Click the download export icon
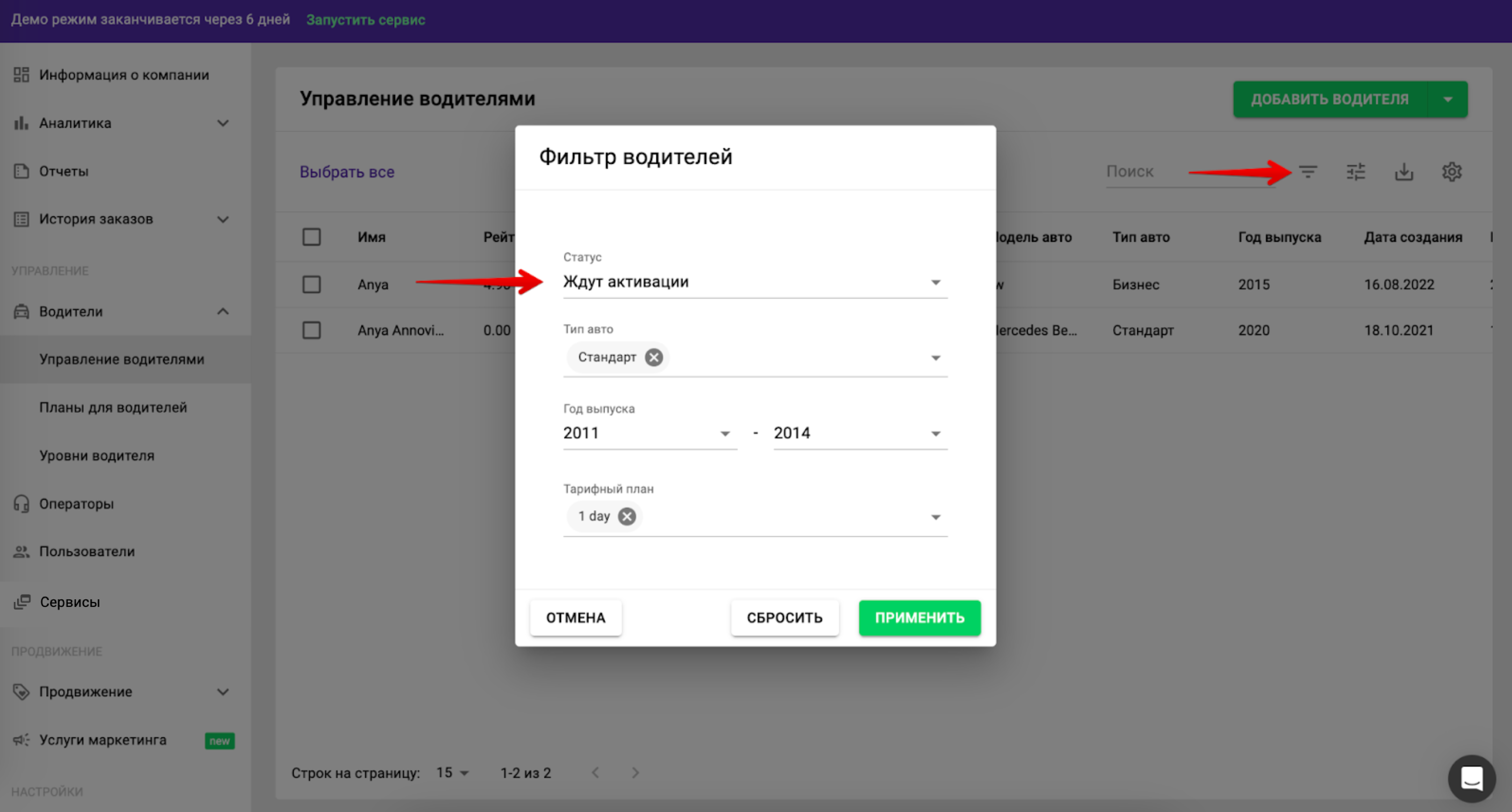This screenshot has height=812, width=1512. click(x=1404, y=172)
